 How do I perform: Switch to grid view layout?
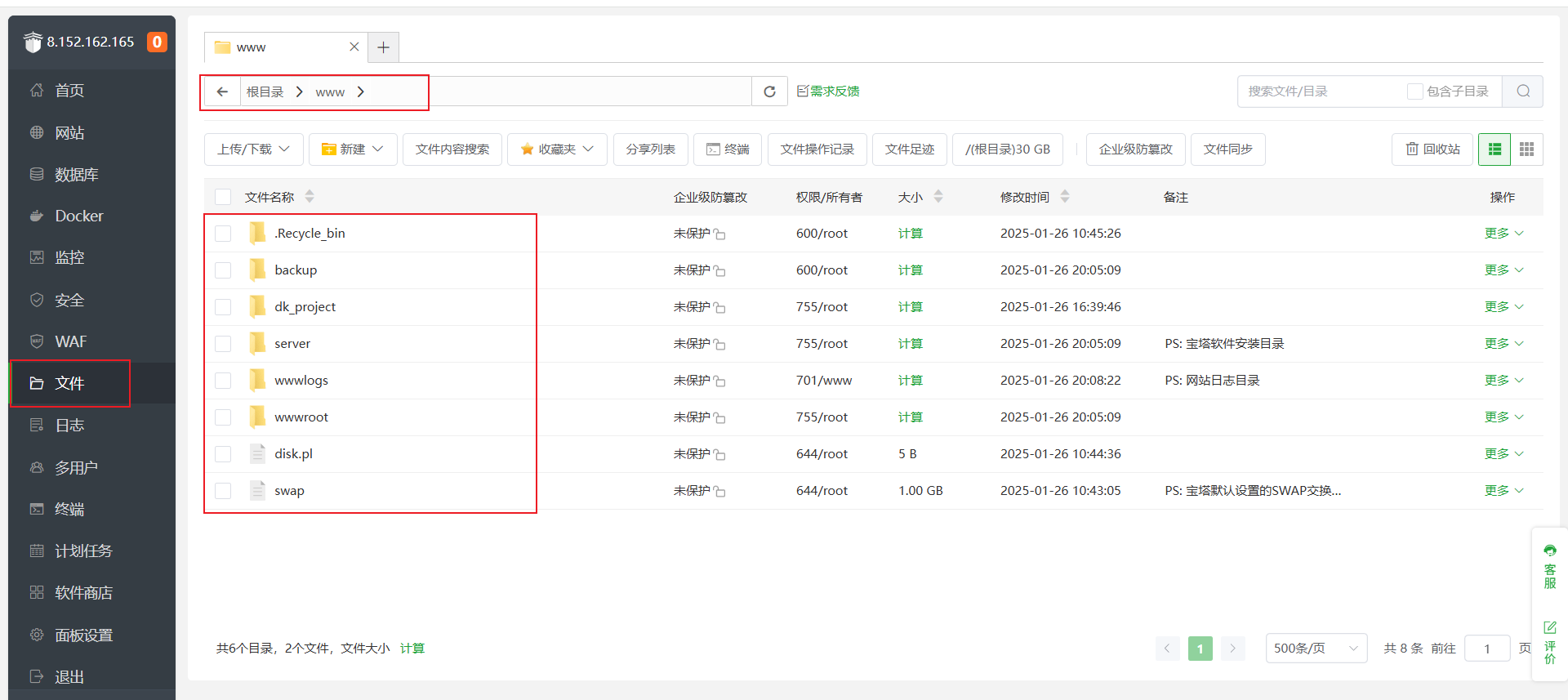pos(1526,149)
